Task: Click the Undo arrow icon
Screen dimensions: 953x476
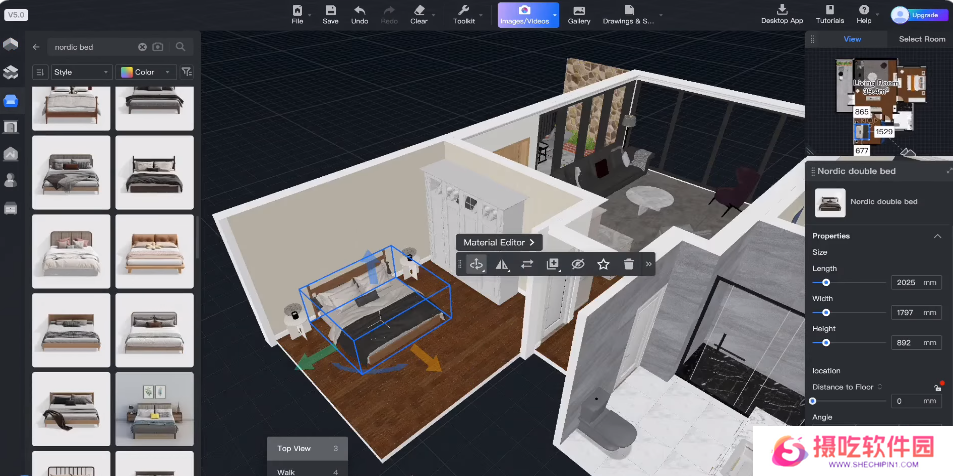Action: click(x=359, y=10)
